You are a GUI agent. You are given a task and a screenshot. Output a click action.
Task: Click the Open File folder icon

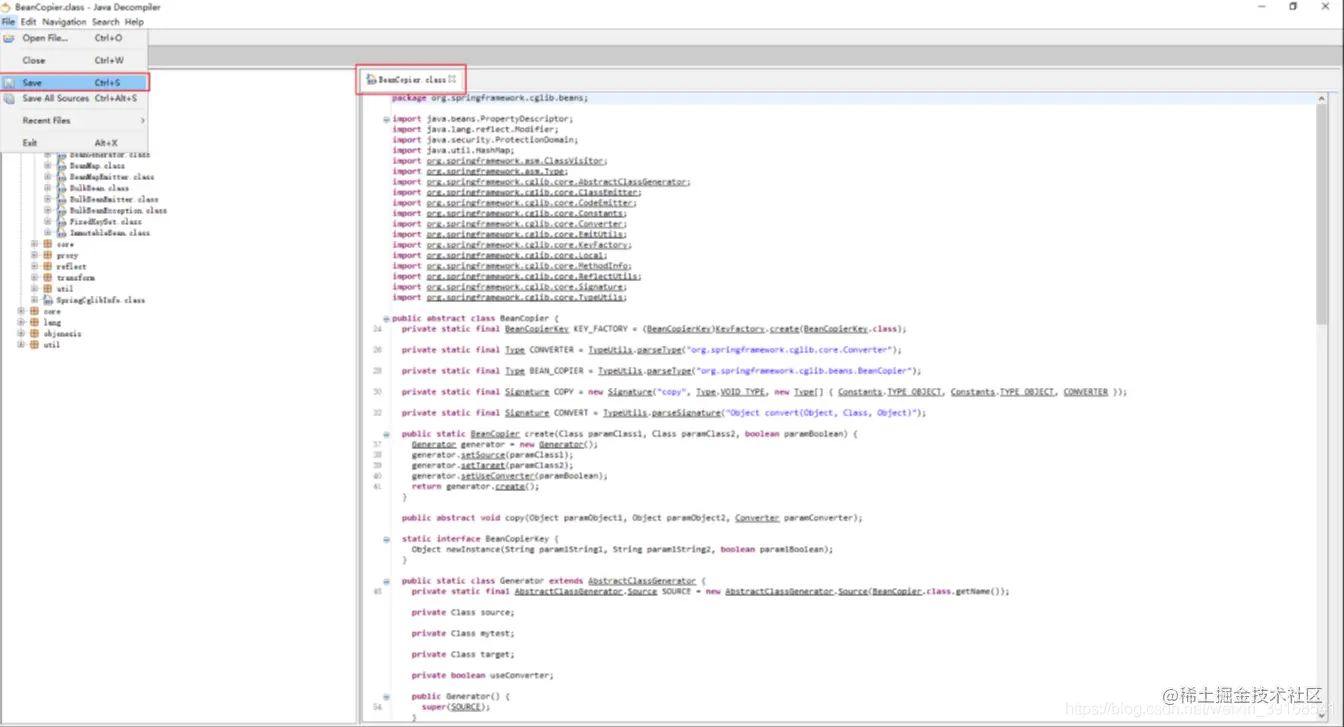coord(9,38)
